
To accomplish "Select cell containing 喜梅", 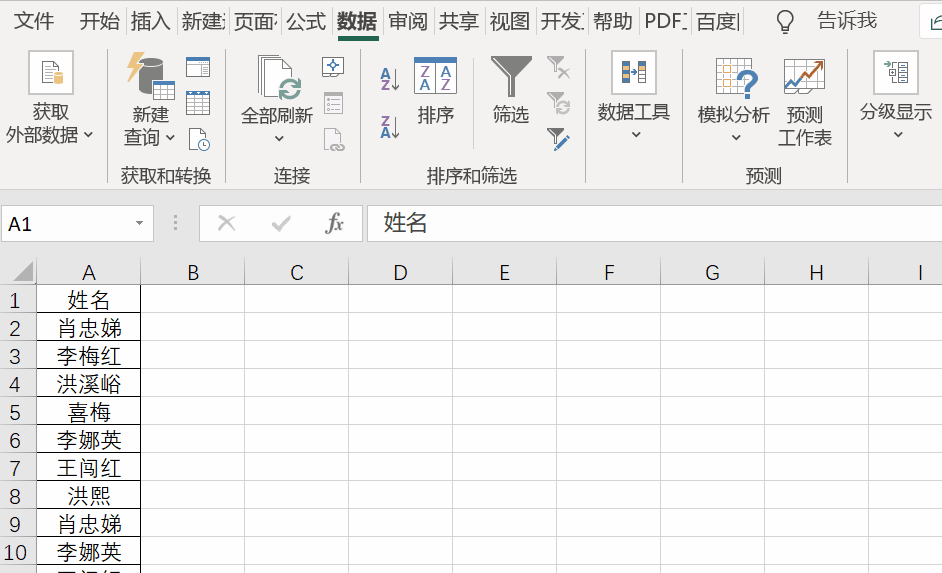I will pos(88,412).
